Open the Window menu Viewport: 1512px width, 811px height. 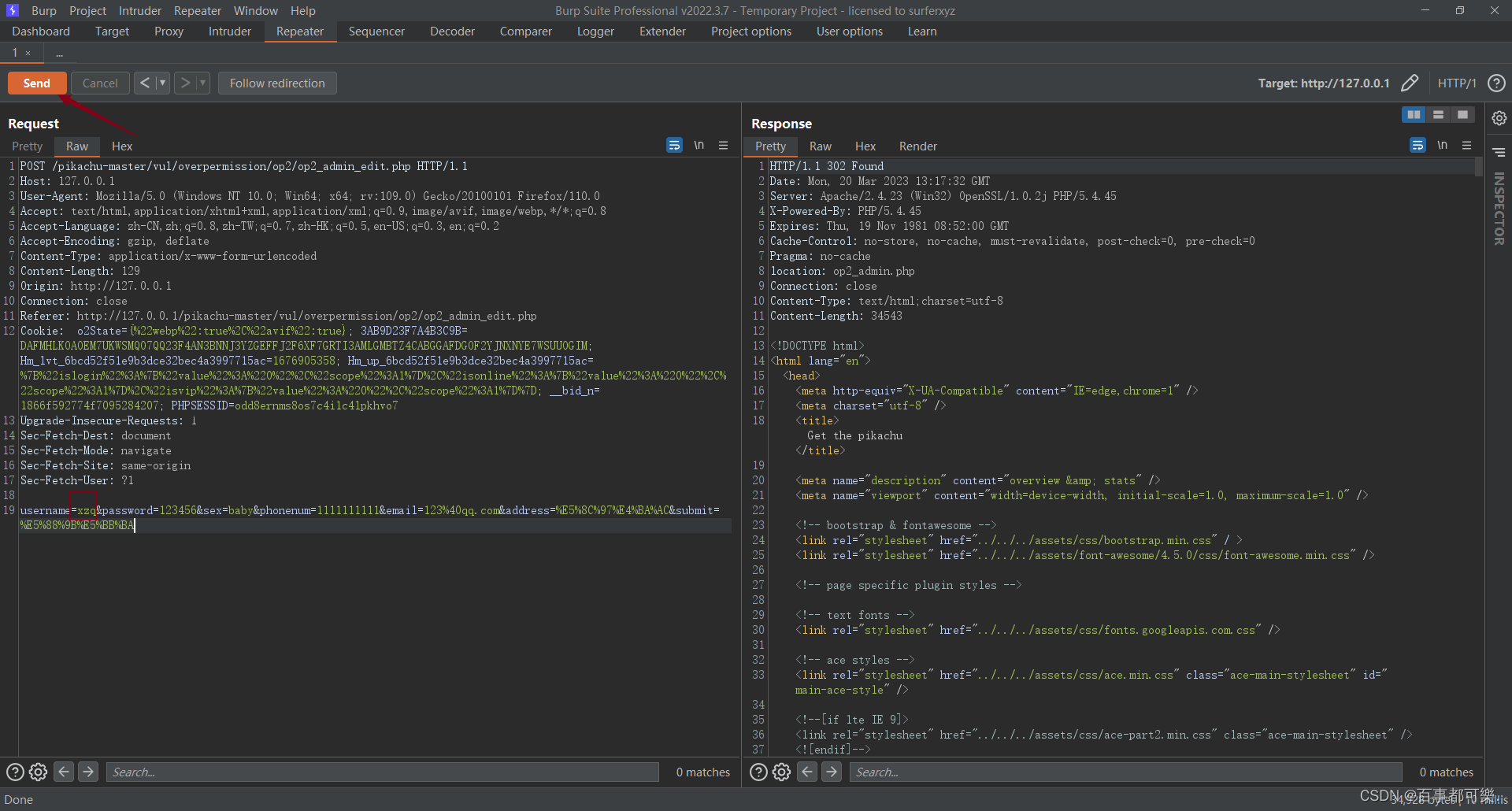point(256,10)
